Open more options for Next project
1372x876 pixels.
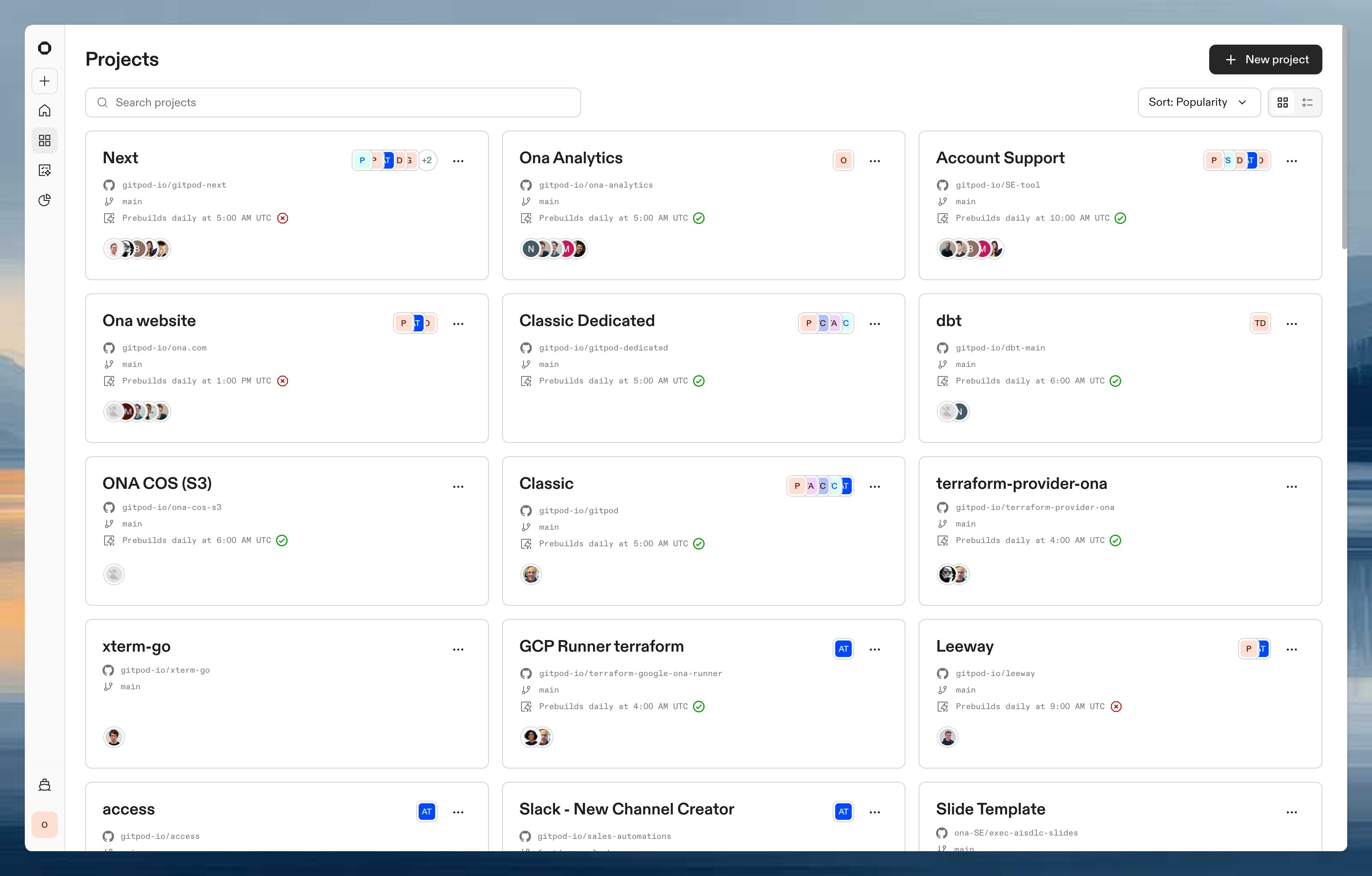point(458,161)
